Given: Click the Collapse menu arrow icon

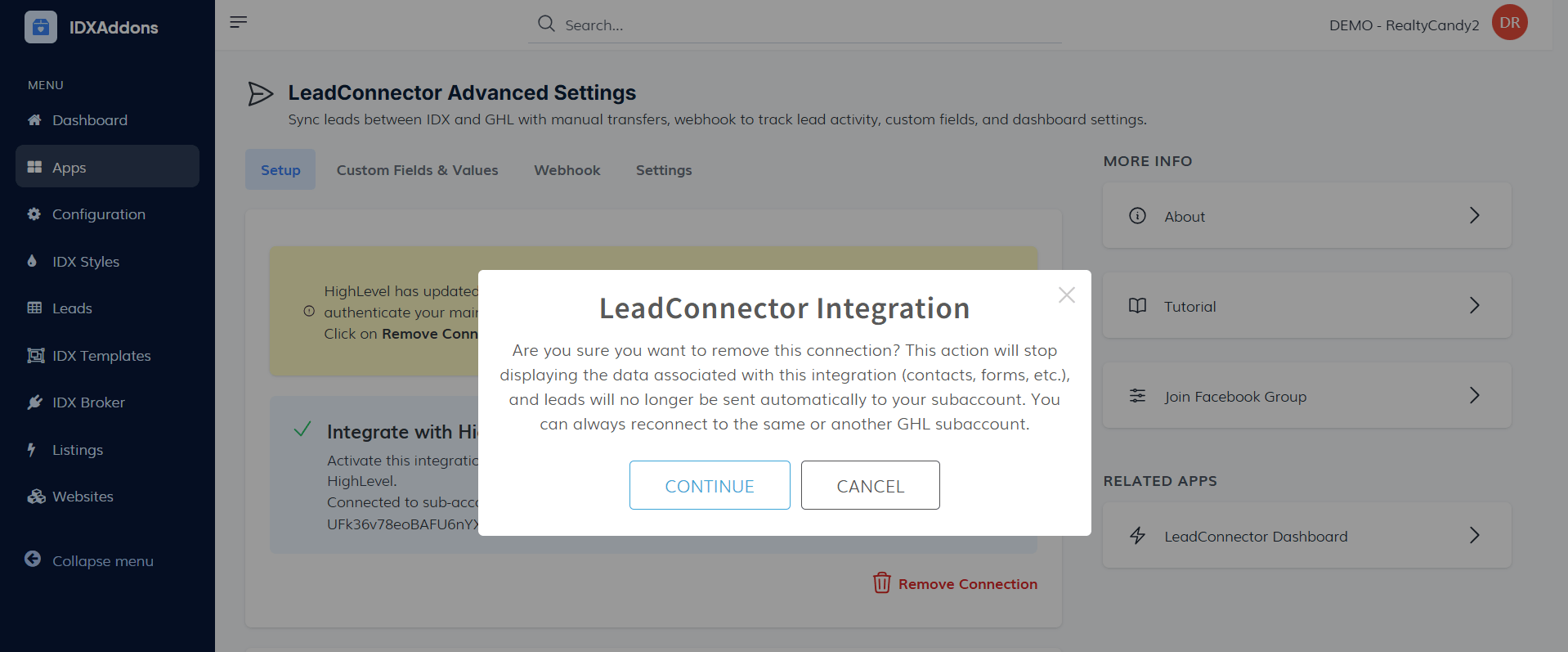Looking at the screenshot, I should pyautogui.click(x=33, y=560).
